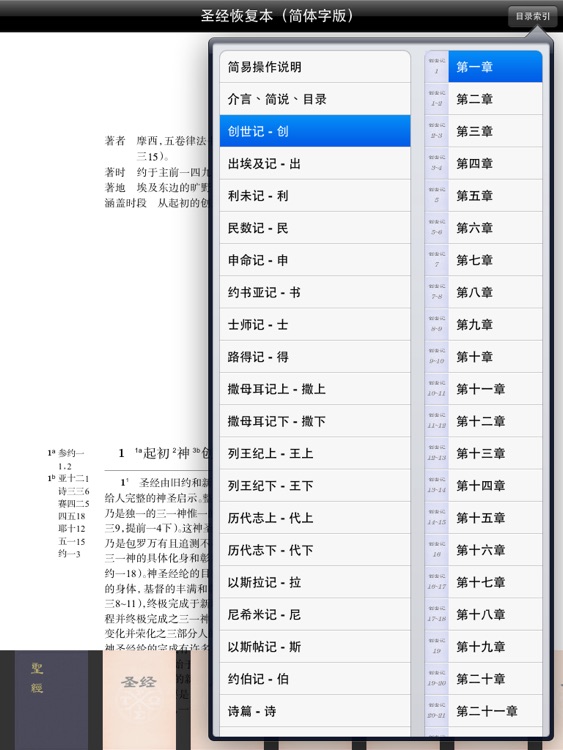Screen dimensions: 563x750
Task: Select chapter 第一章
Action: 495,67
